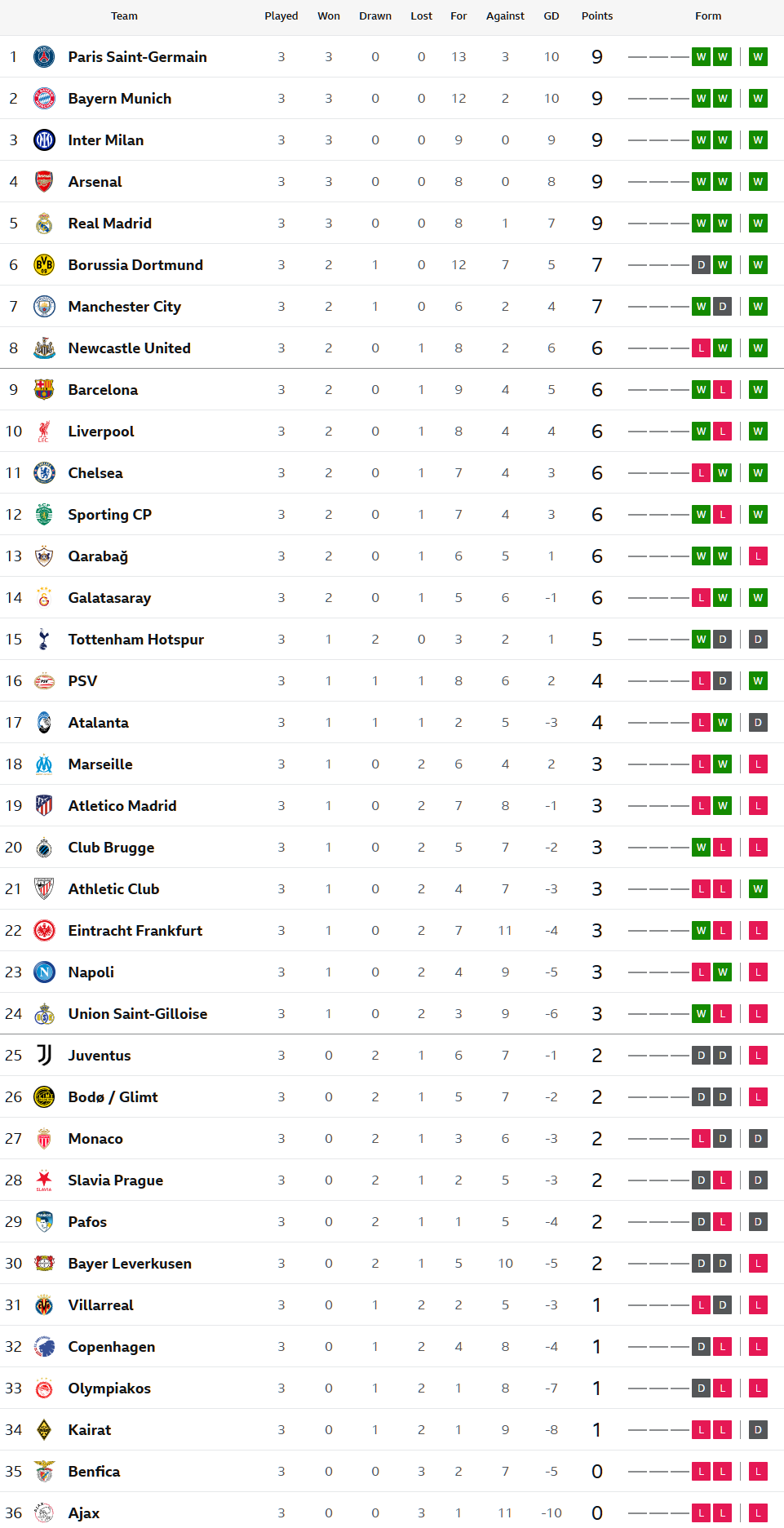Click Ajax's points total value

[596, 1513]
